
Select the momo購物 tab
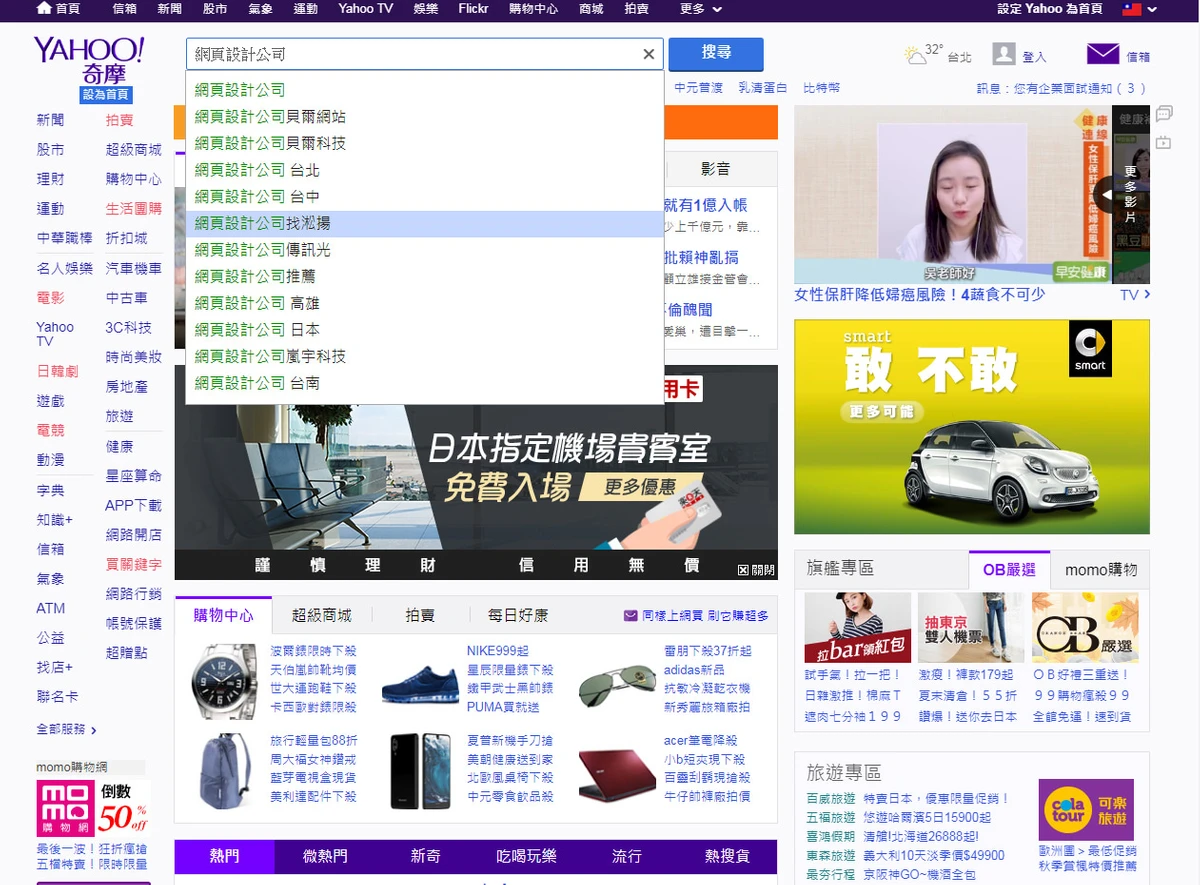click(1100, 569)
